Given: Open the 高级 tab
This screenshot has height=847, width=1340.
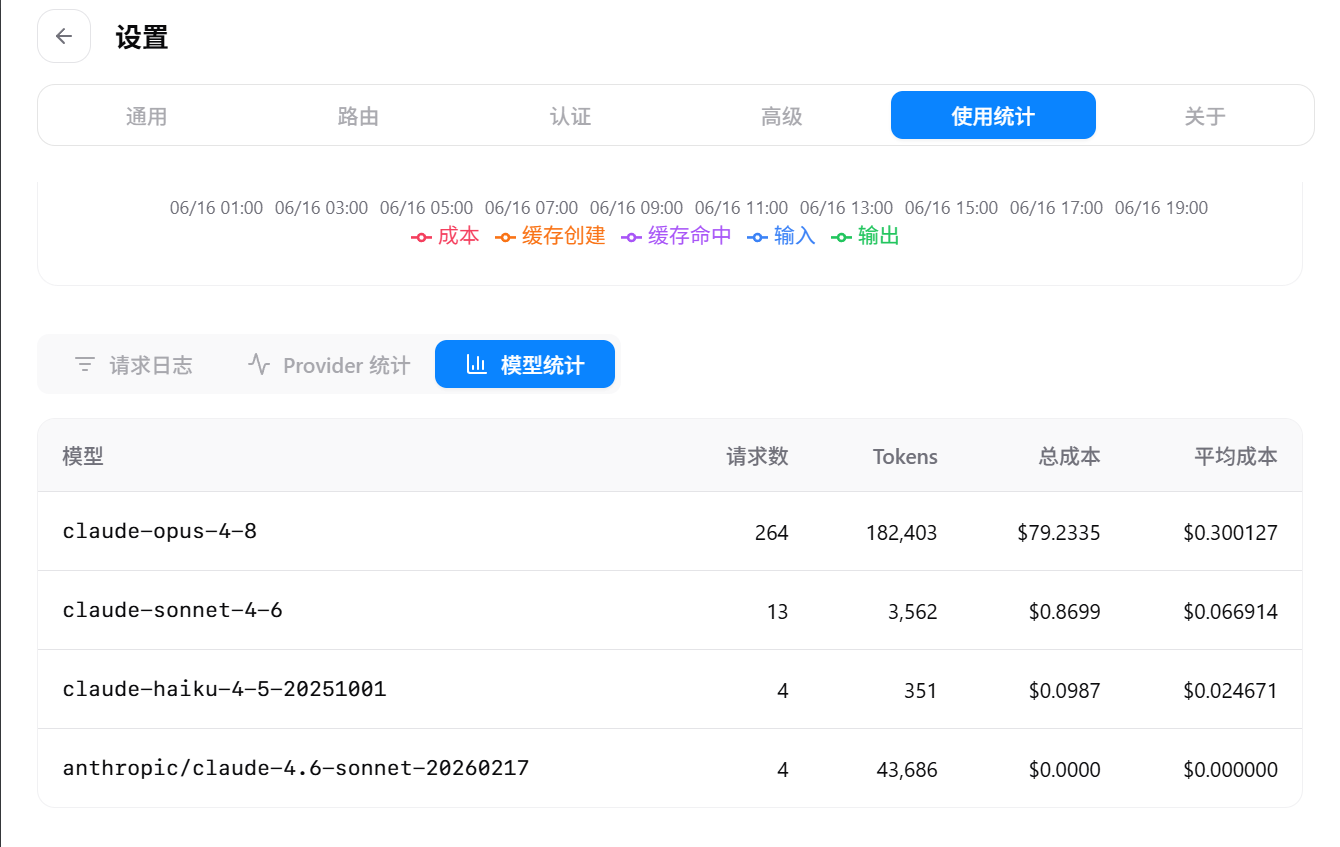Looking at the screenshot, I should (782, 116).
